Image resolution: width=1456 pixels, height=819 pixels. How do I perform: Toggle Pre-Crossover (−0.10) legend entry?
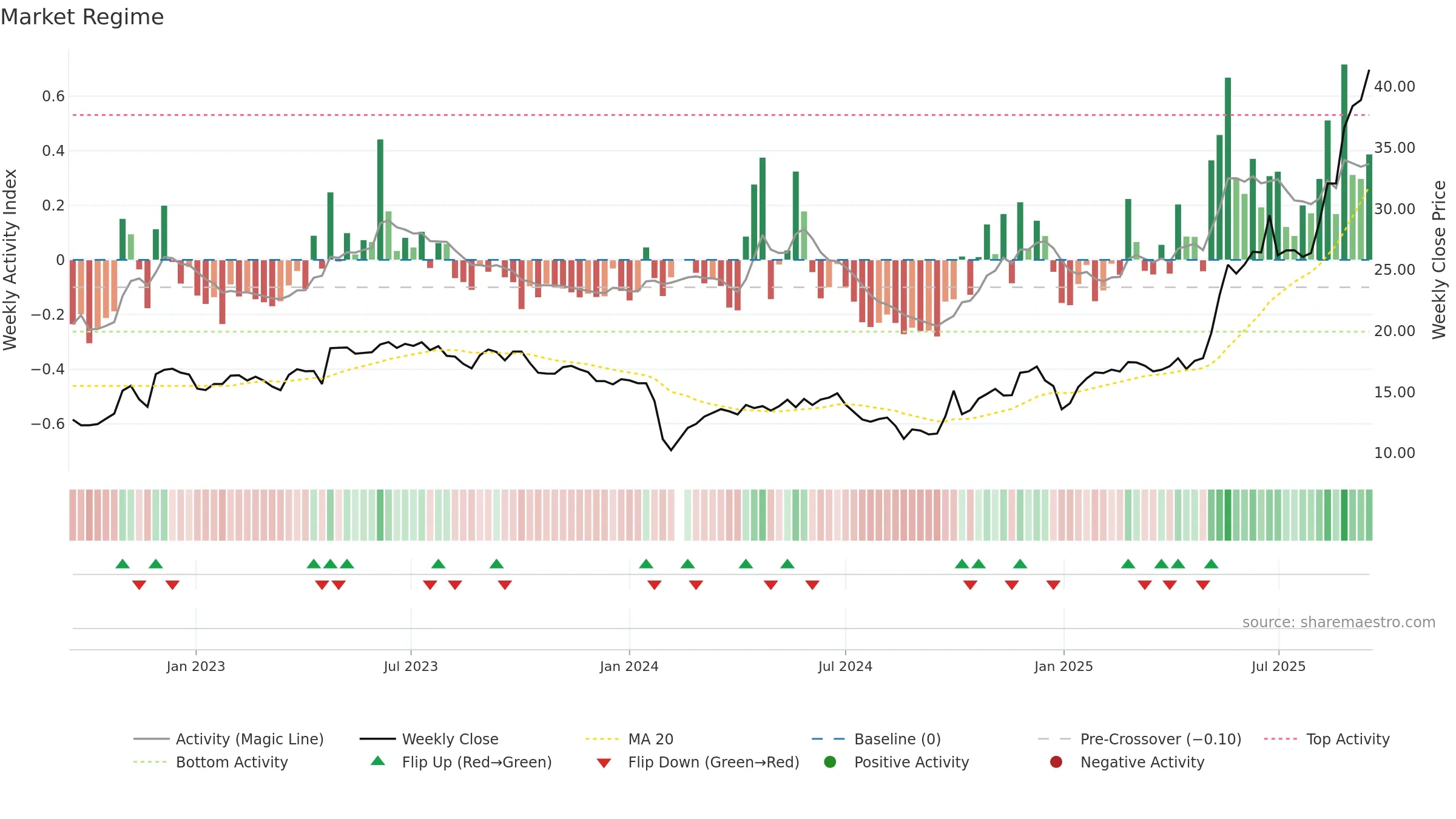[x=1140, y=739]
